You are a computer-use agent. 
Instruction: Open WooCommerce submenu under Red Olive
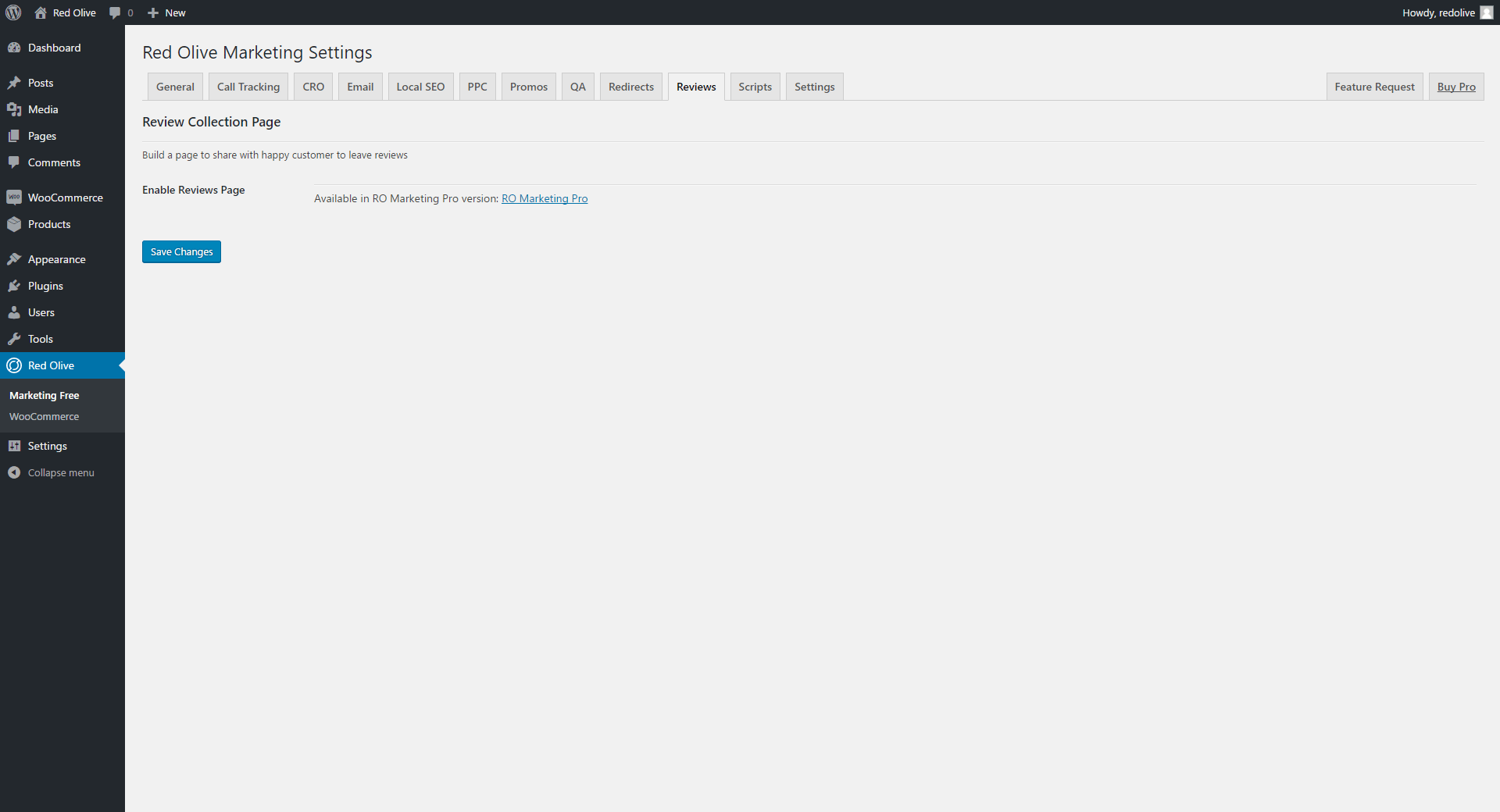[45, 417]
